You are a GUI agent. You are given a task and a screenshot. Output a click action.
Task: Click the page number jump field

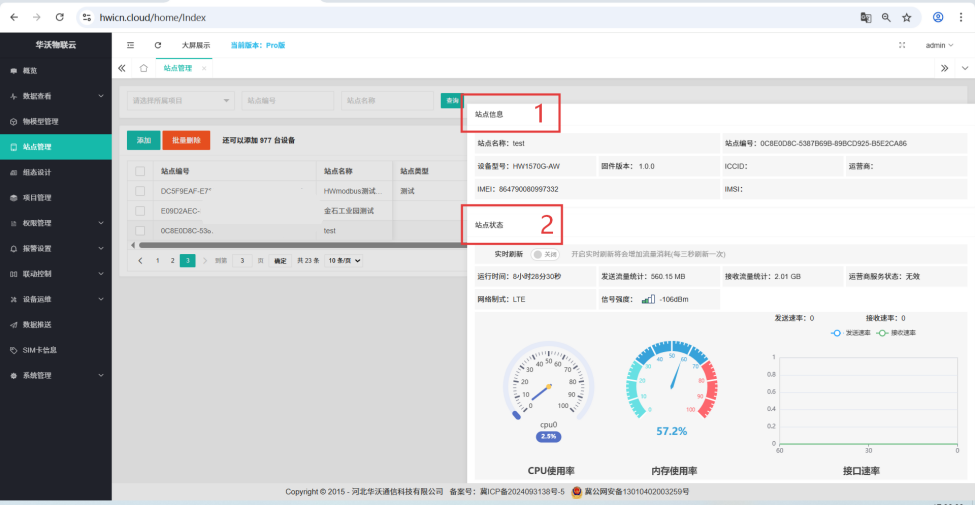click(242, 261)
